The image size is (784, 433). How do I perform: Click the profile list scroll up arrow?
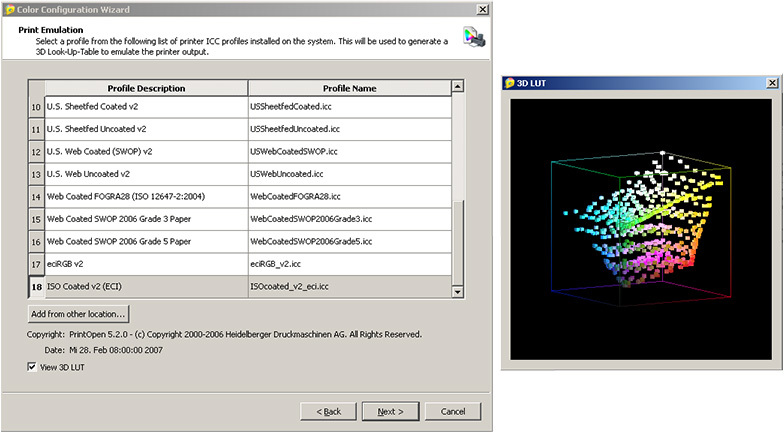457,86
